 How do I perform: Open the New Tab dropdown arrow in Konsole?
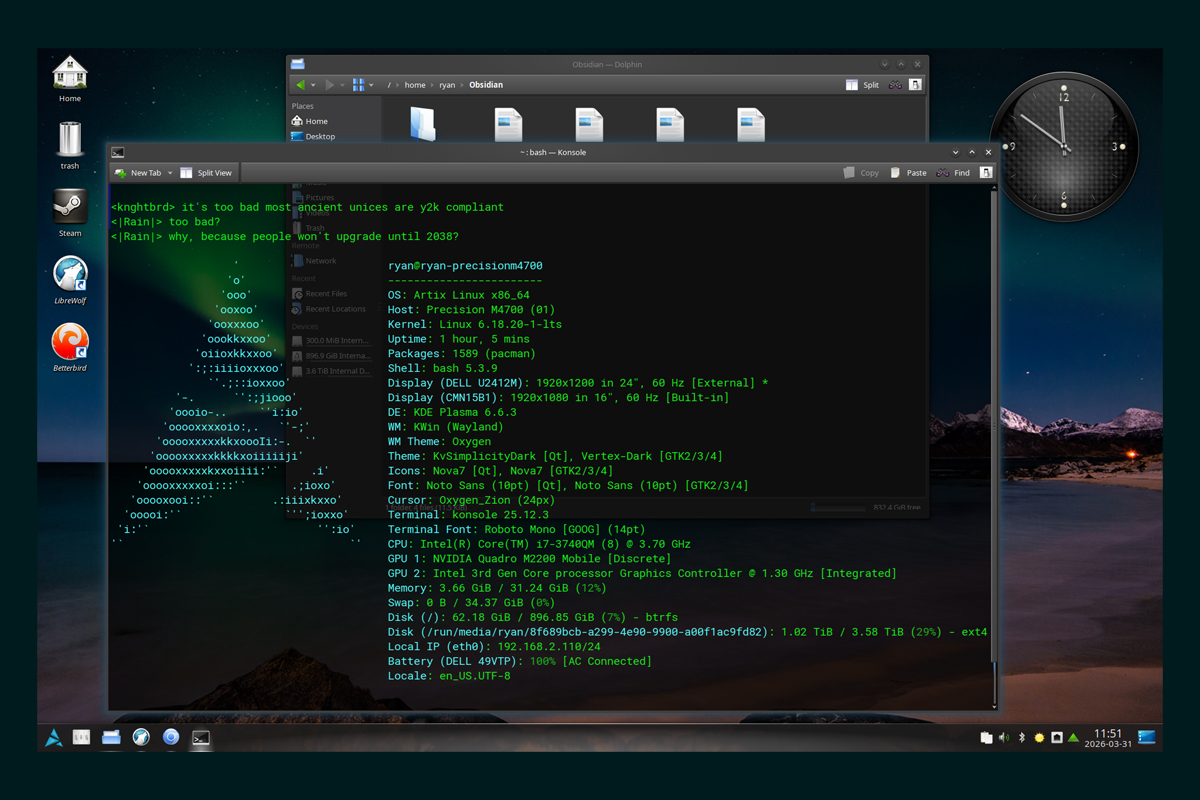[170, 173]
